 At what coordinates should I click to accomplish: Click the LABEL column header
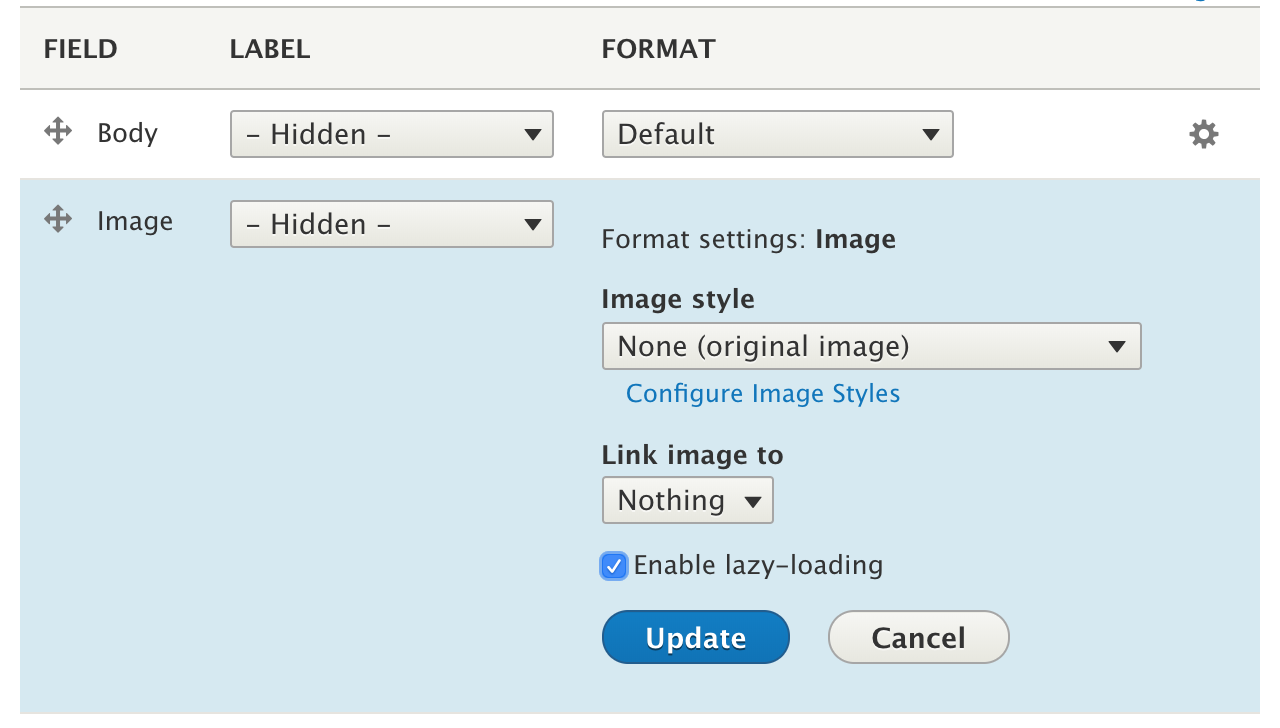click(270, 49)
